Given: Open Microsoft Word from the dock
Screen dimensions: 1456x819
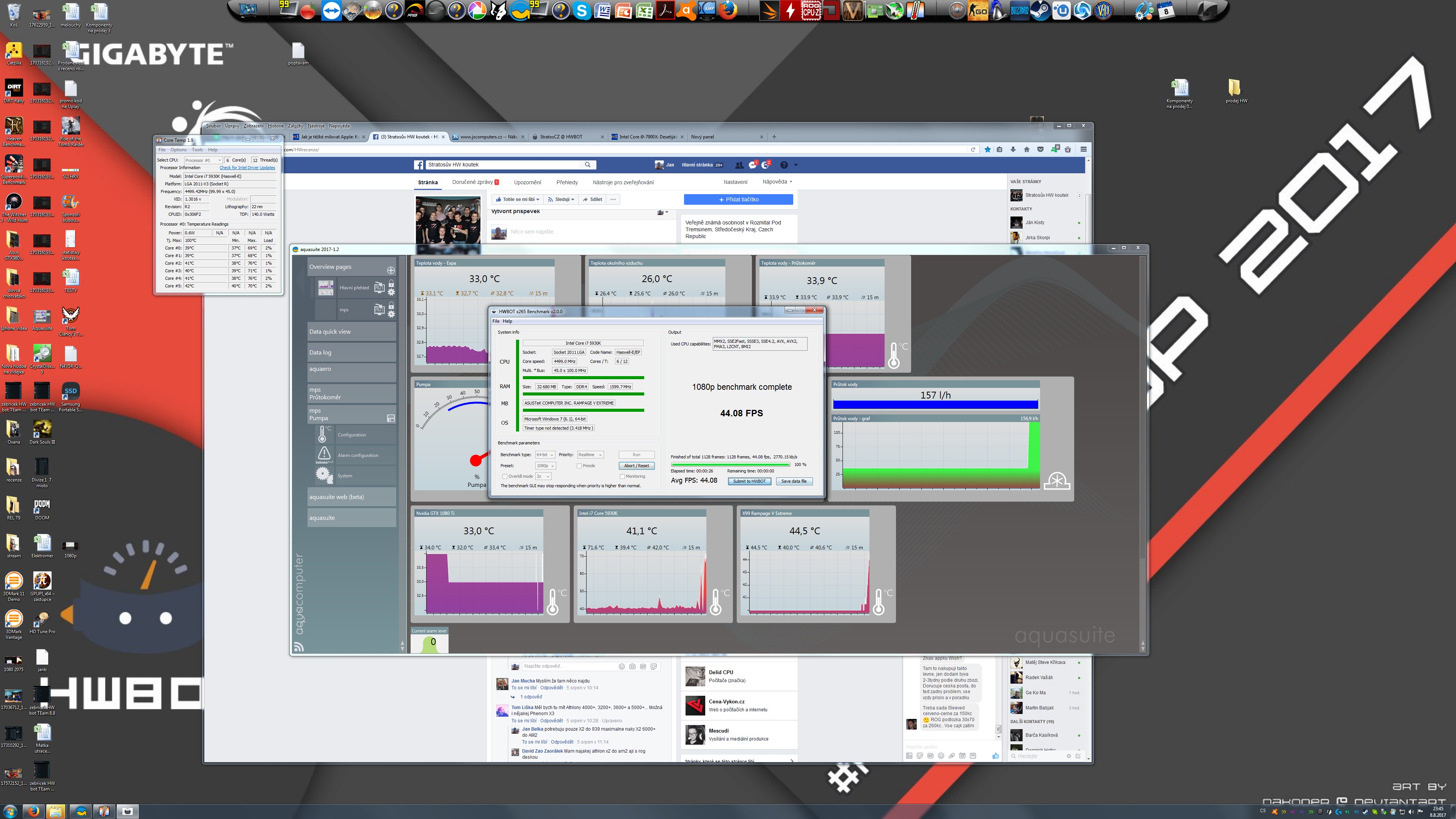Looking at the screenshot, I should point(602,10).
